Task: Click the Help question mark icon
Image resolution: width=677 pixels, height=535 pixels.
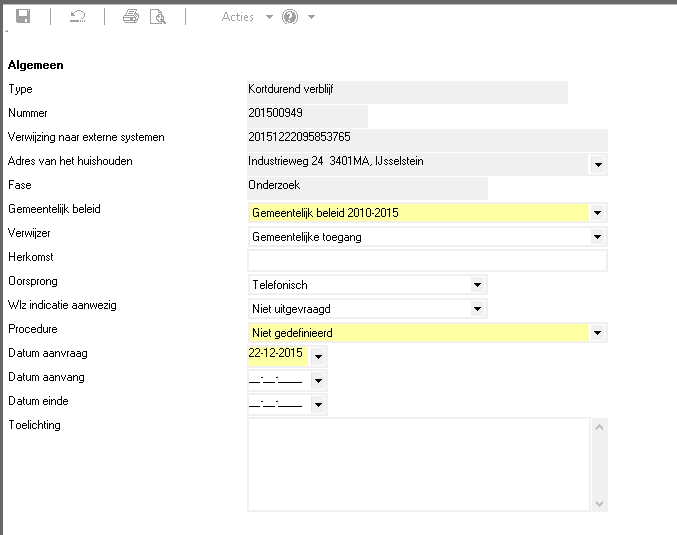Action: 290,17
